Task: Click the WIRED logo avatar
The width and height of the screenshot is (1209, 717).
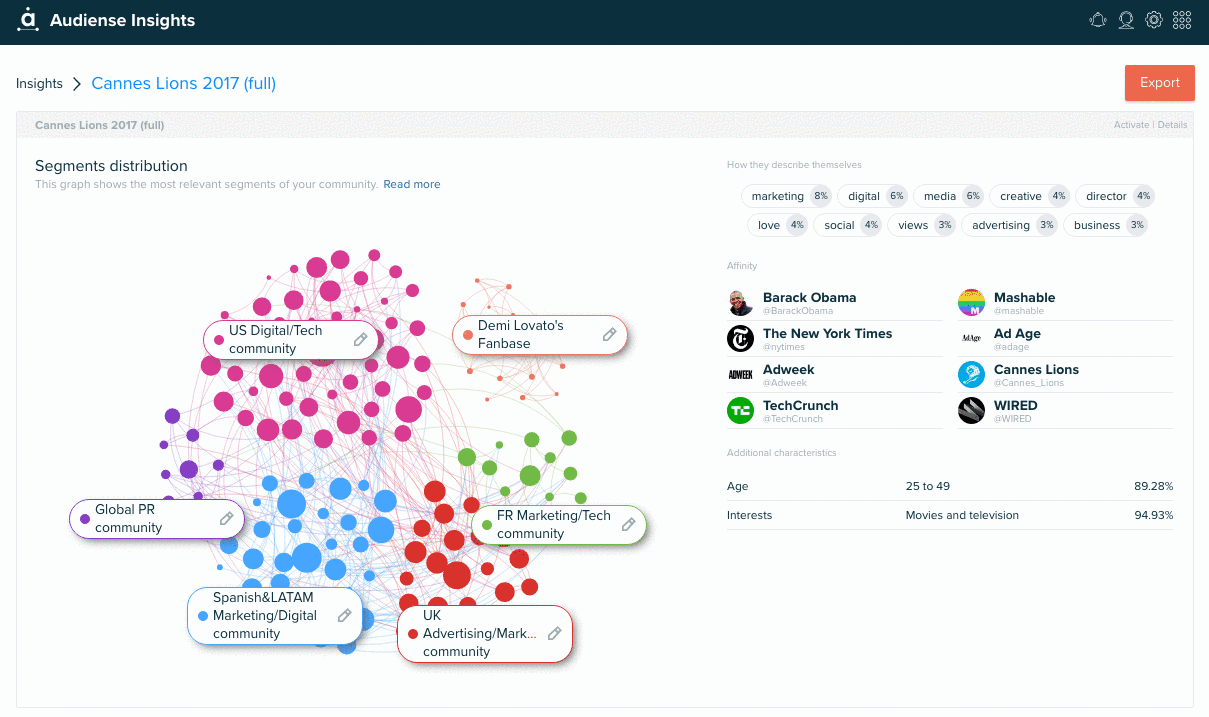Action: point(971,411)
